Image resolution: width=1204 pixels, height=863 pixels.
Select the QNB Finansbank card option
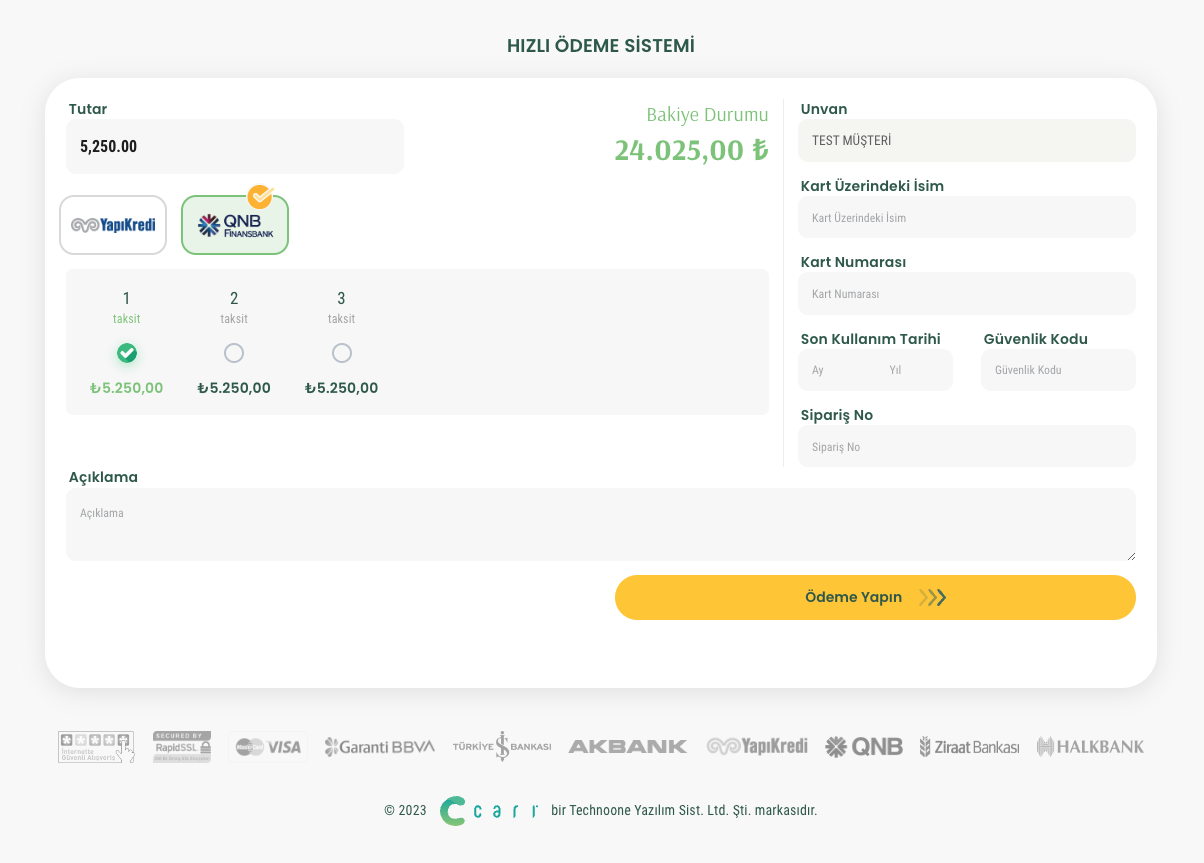tap(235, 225)
